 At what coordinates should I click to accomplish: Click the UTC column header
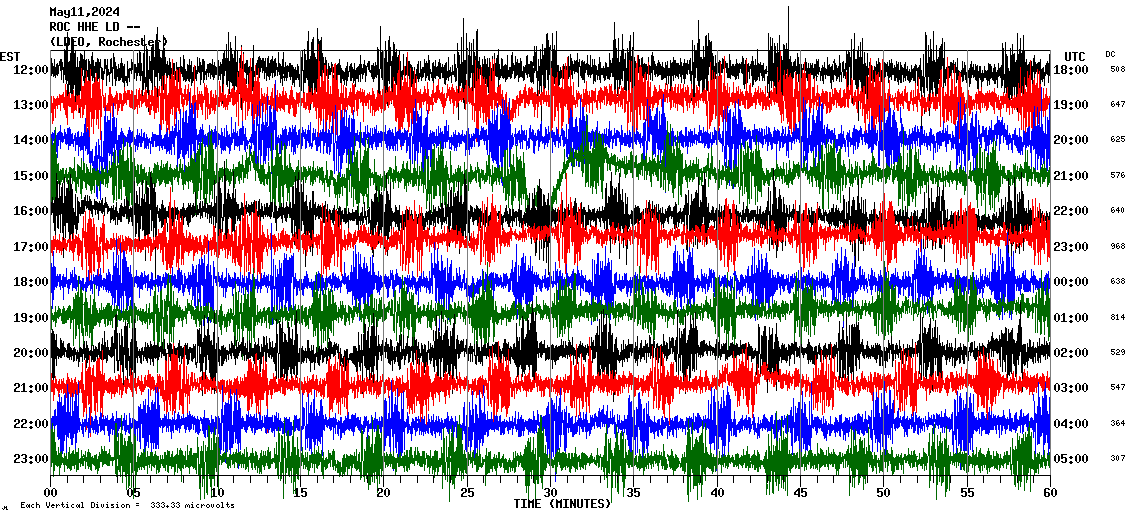[x=1074, y=56]
